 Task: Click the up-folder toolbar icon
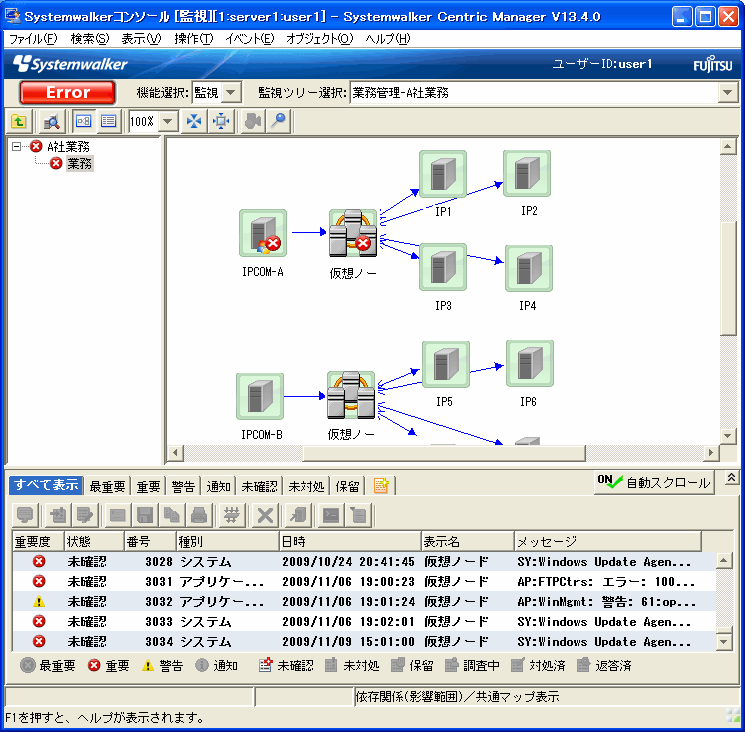click(x=19, y=122)
